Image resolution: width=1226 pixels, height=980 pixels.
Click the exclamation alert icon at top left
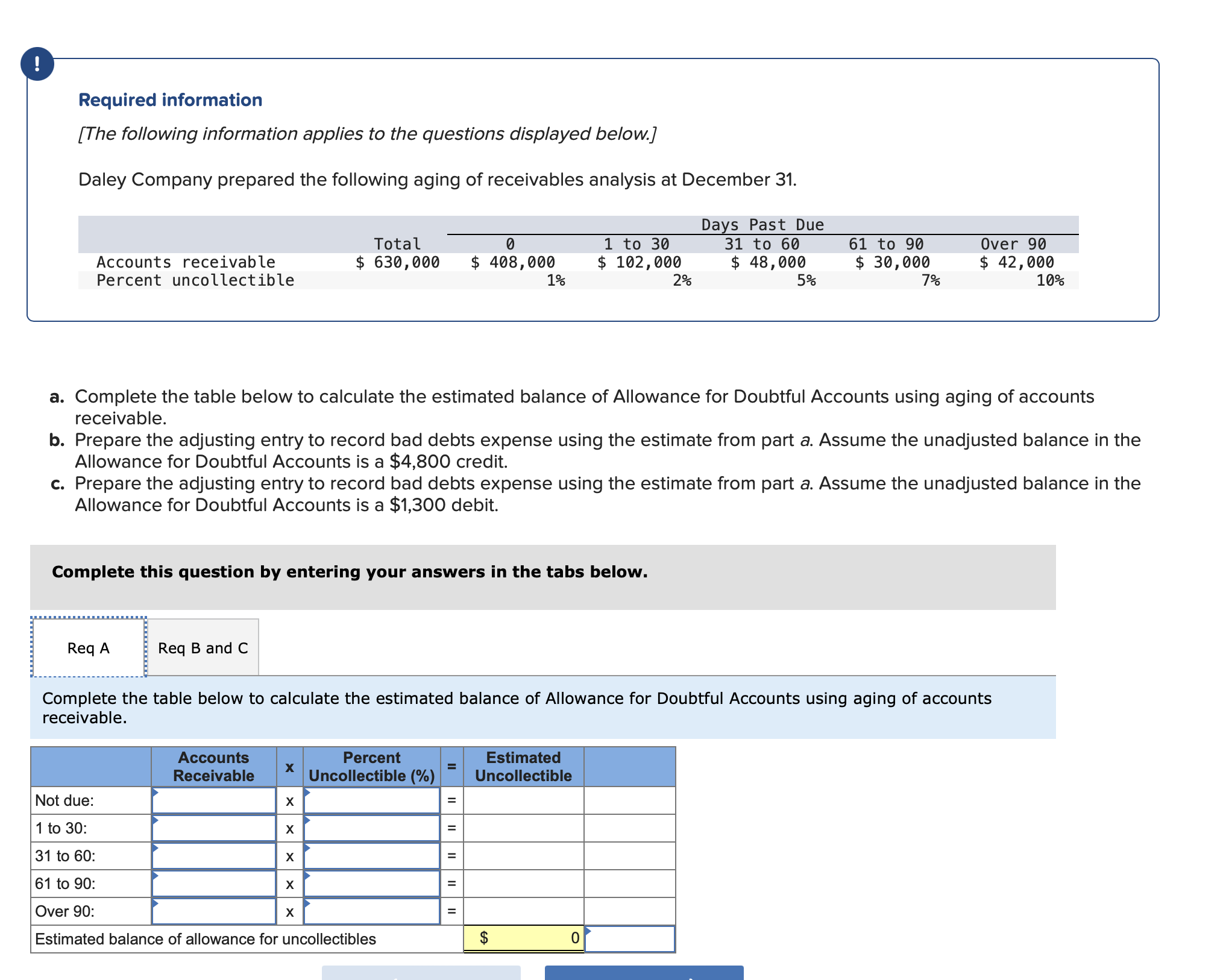point(37,63)
